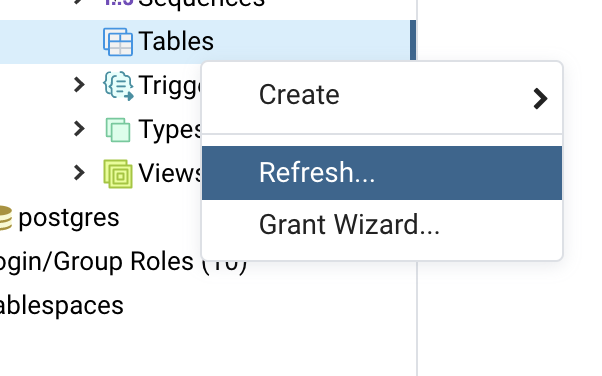Open the Create submenu
Viewport: 602px width, 376px height.
pyautogui.click(x=382, y=95)
